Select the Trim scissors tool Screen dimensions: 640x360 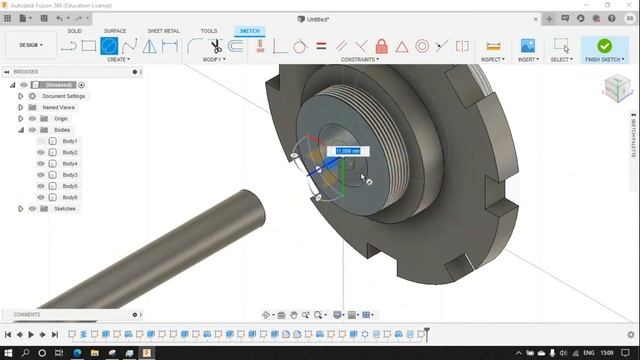216,46
